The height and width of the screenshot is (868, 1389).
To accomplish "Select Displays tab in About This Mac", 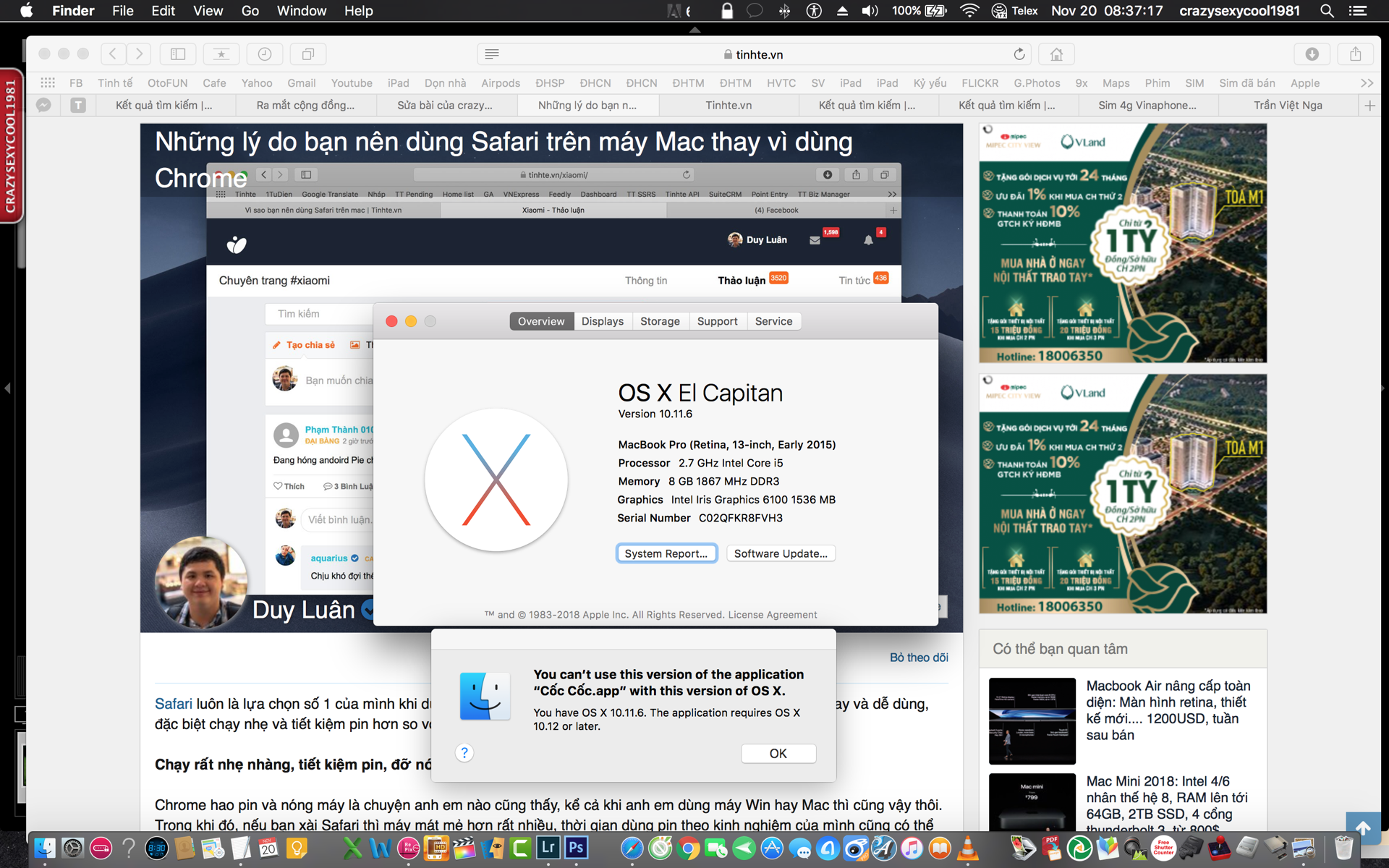I will 603,321.
